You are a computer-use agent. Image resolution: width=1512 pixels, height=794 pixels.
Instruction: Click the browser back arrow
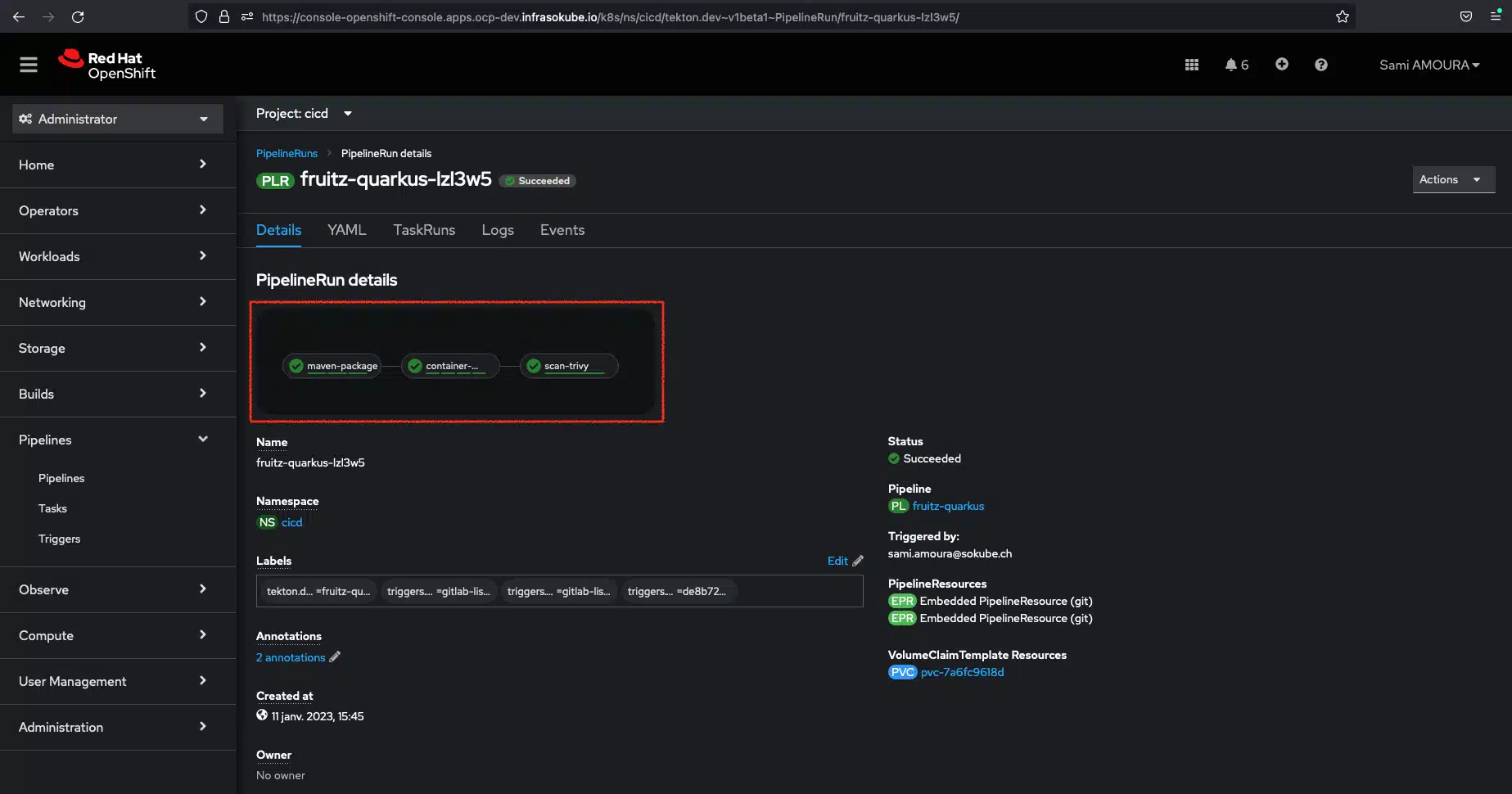(19, 16)
